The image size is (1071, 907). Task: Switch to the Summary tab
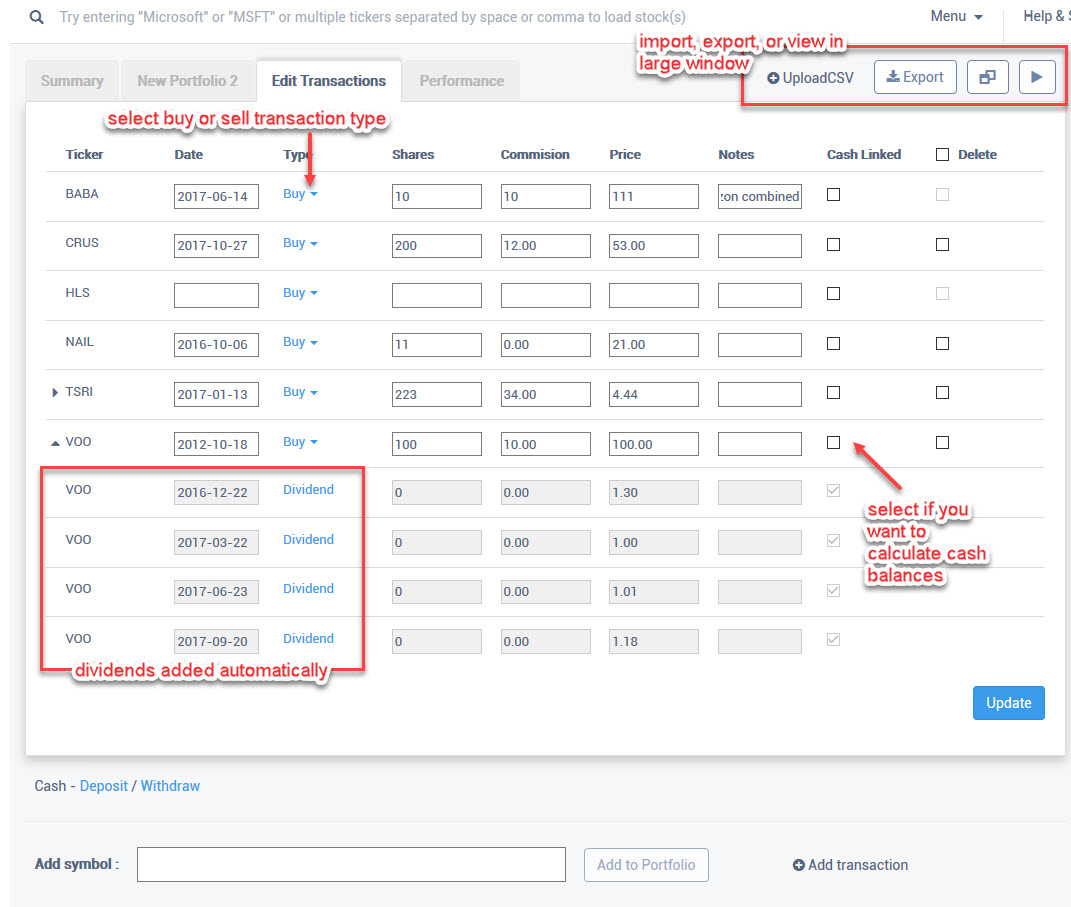tap(72, 81)
